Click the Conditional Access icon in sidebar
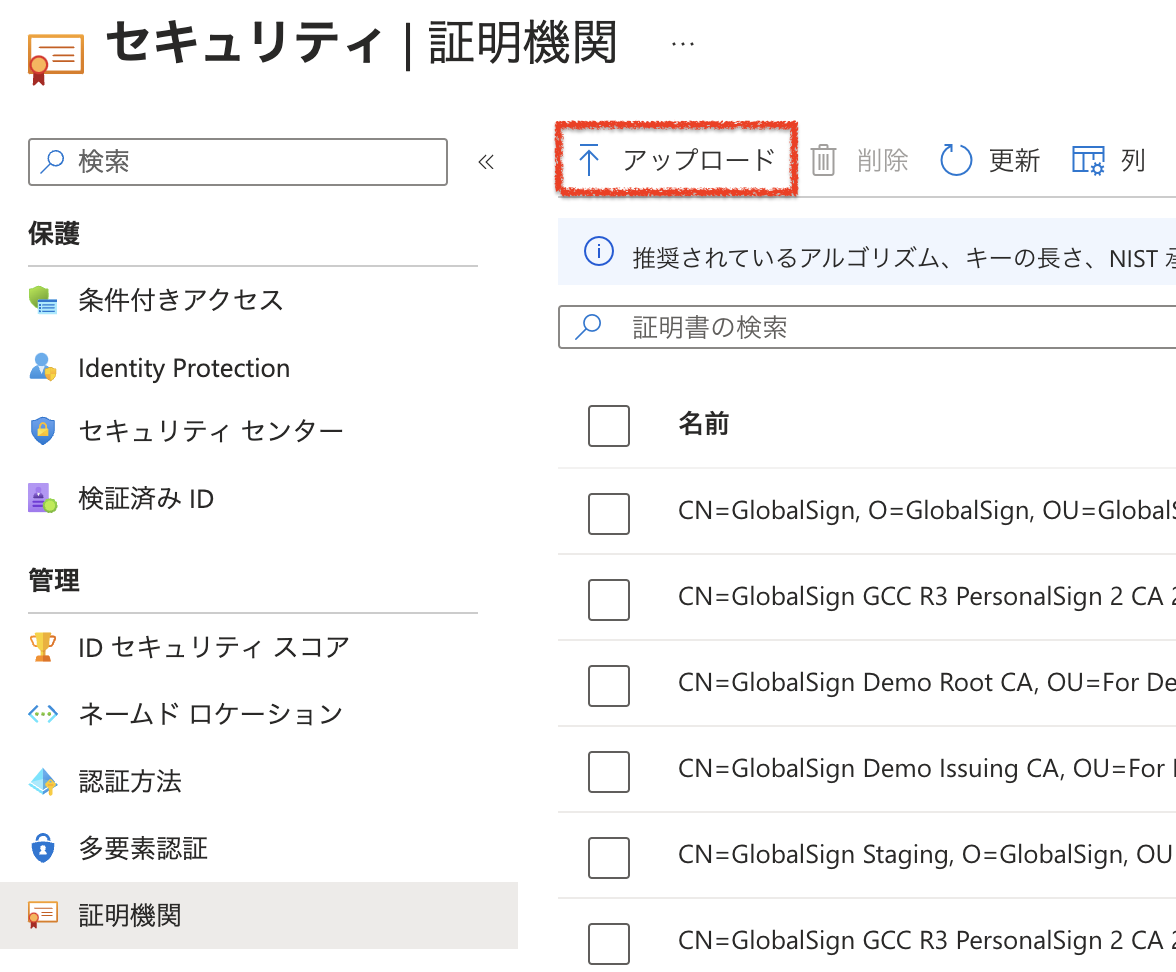Screen dimensions: 1176x972 [x=44, y=300]
